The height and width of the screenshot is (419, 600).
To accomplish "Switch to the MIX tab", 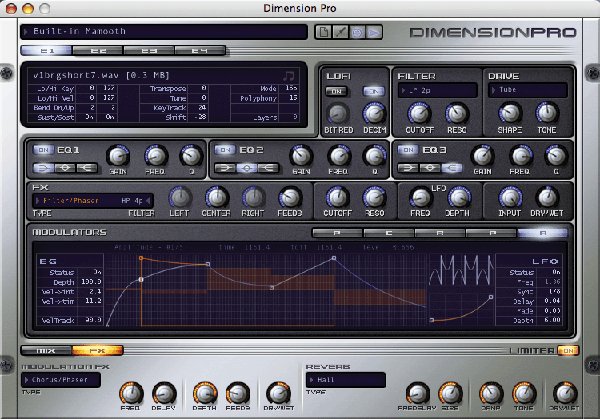I will 46,351.
